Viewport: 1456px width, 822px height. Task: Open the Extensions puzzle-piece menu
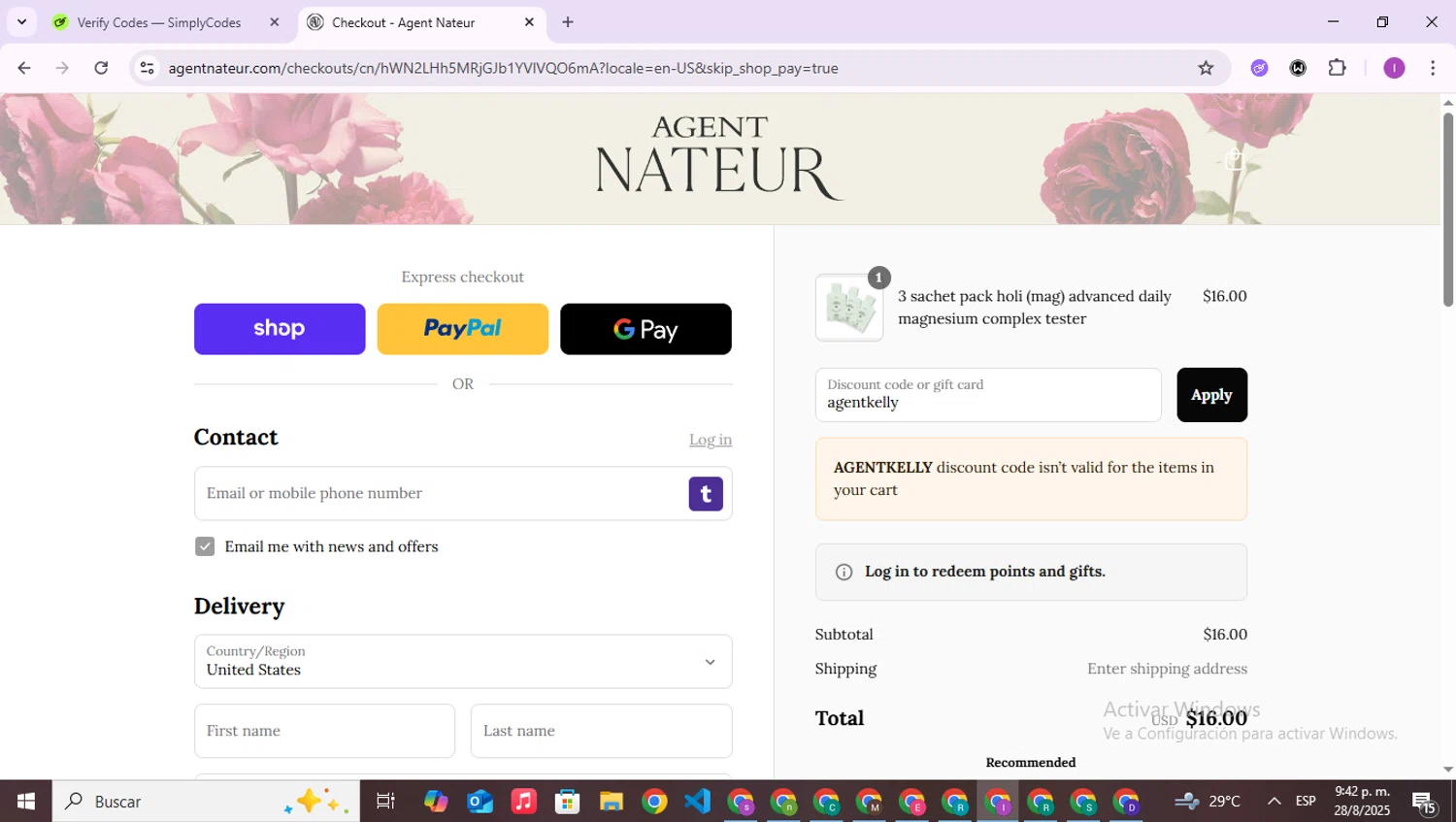coord(1338,68)
